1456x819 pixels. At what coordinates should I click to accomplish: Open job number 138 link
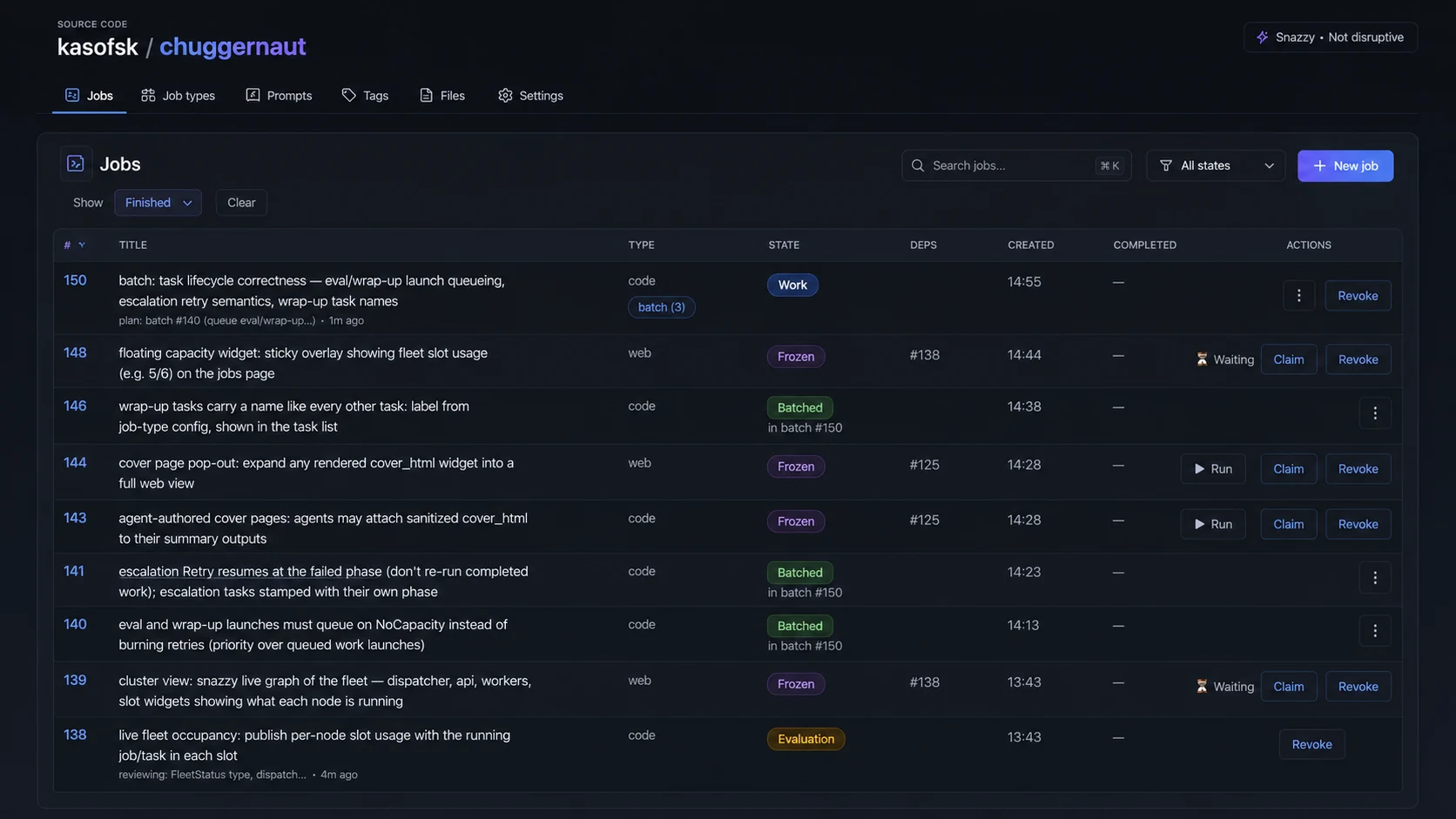tap(75, 735)
